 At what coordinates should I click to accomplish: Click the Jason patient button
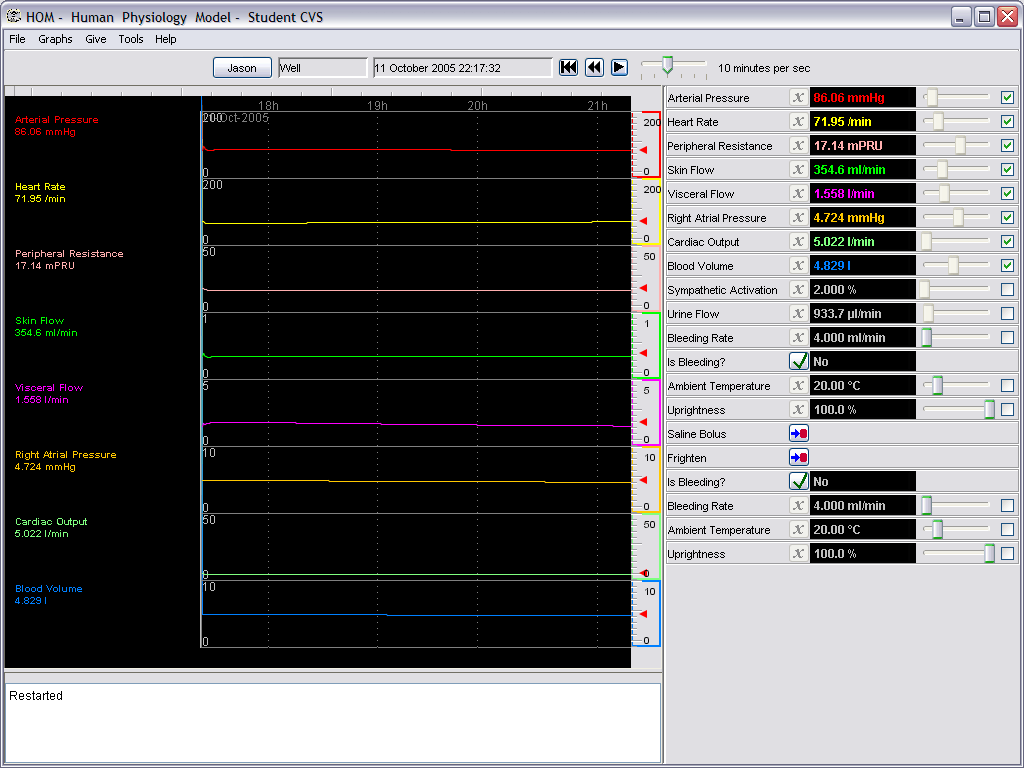242,68
